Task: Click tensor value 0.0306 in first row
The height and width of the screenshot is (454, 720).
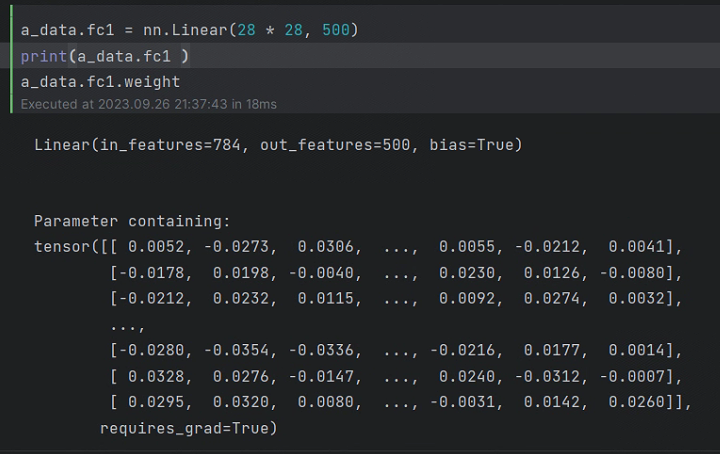Action: coord(325,247)
